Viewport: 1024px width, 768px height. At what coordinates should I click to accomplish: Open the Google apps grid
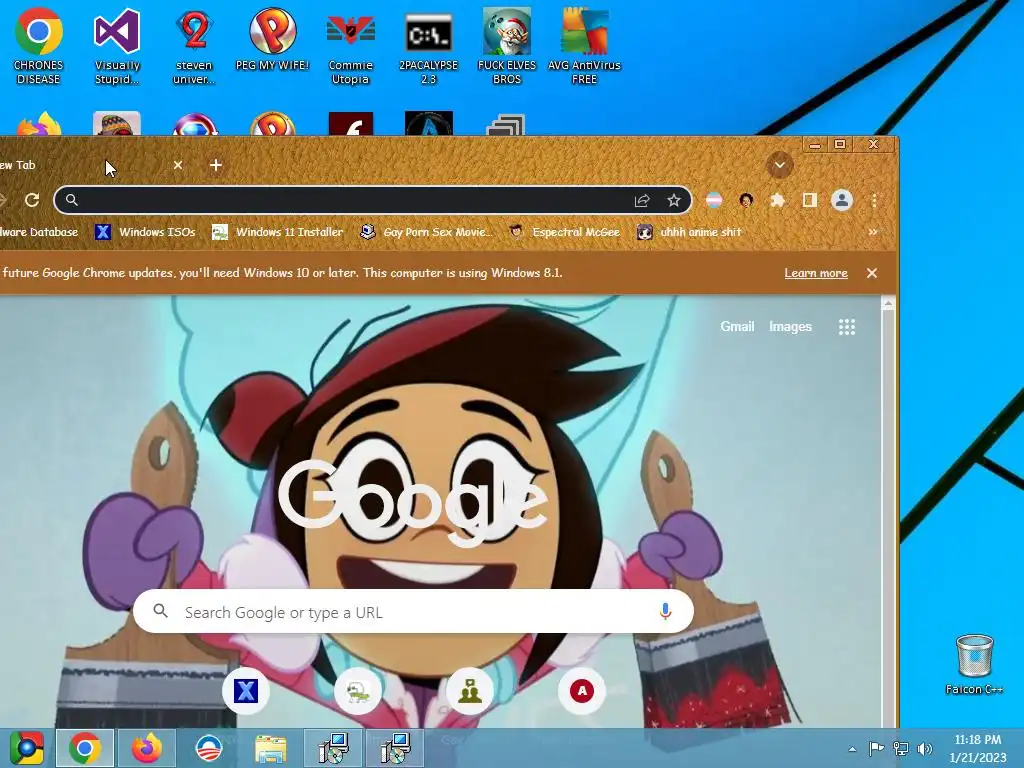(847, 327)
